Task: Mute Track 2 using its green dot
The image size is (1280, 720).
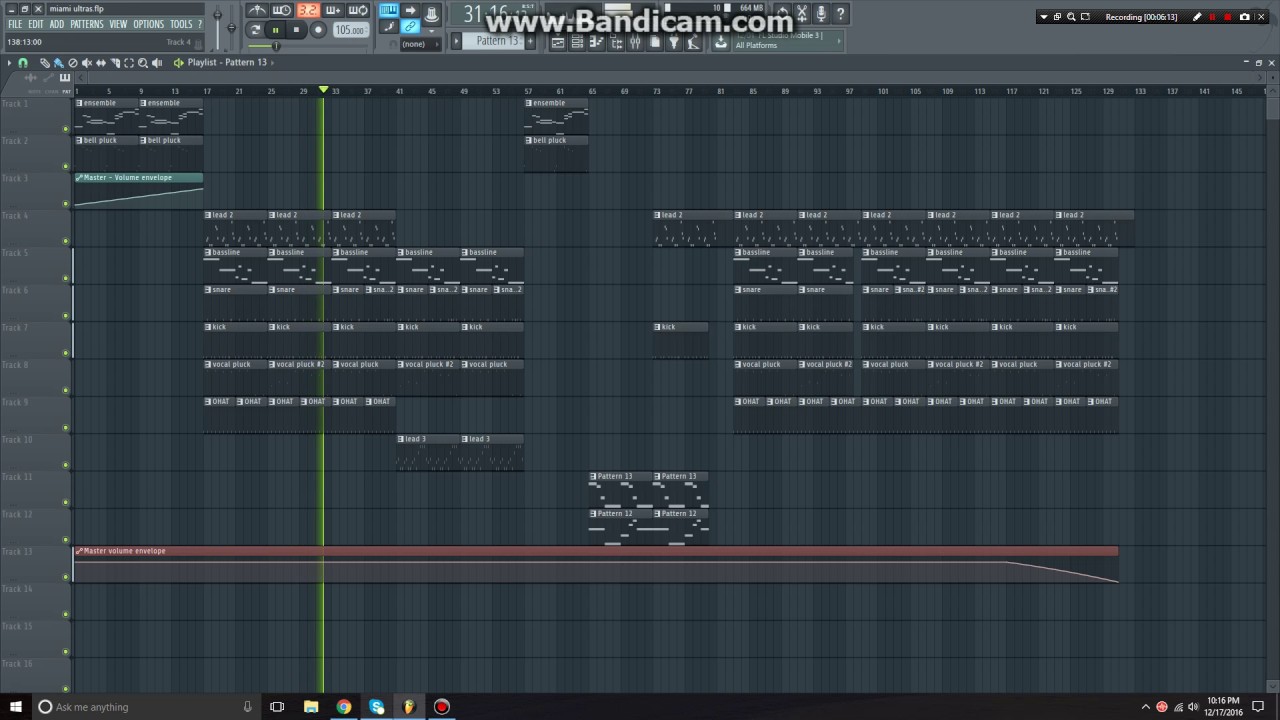Action: 66,166
